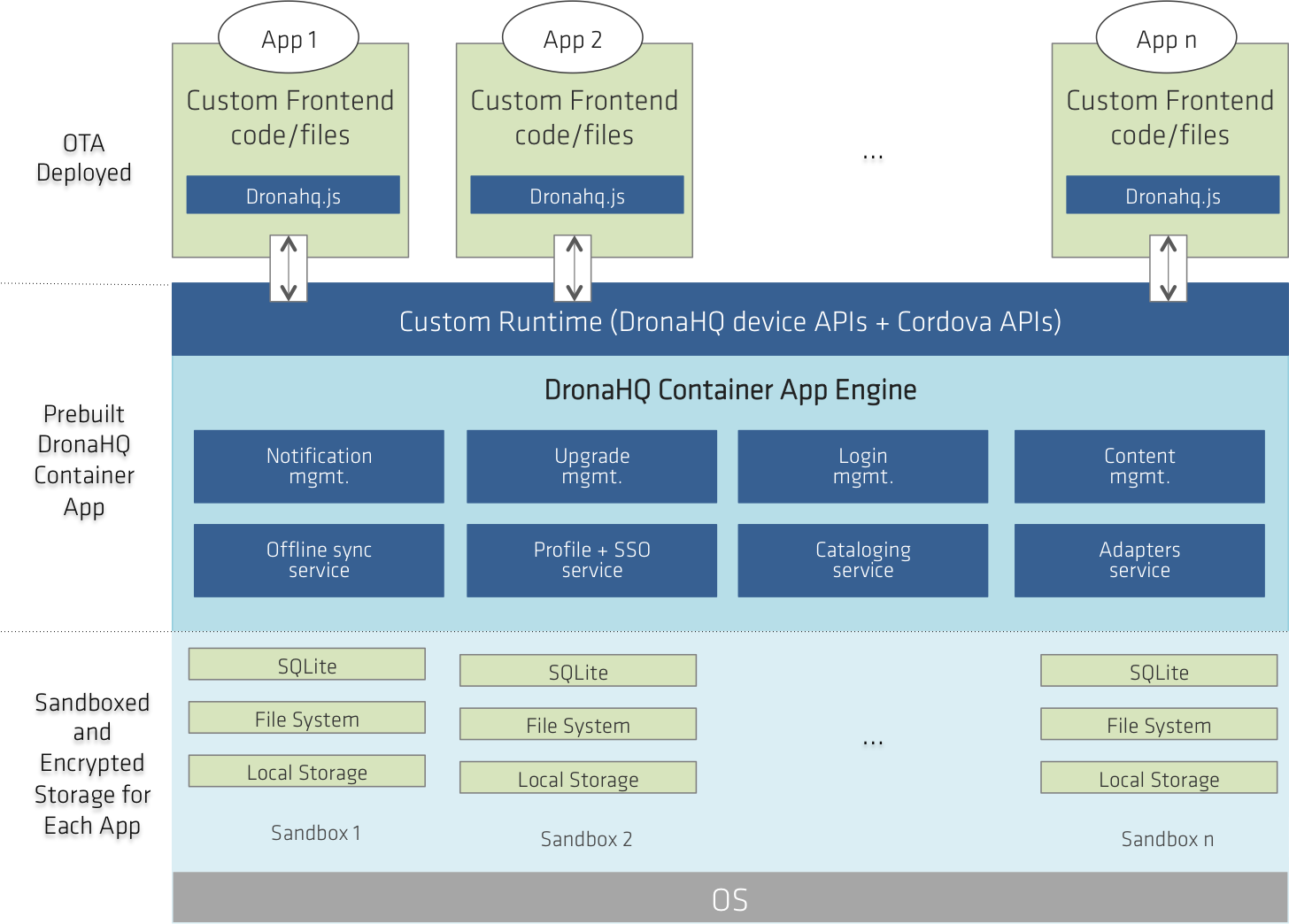
Task: Click Custom Frontend code/files text in App n
Action: coord(1170,118)
